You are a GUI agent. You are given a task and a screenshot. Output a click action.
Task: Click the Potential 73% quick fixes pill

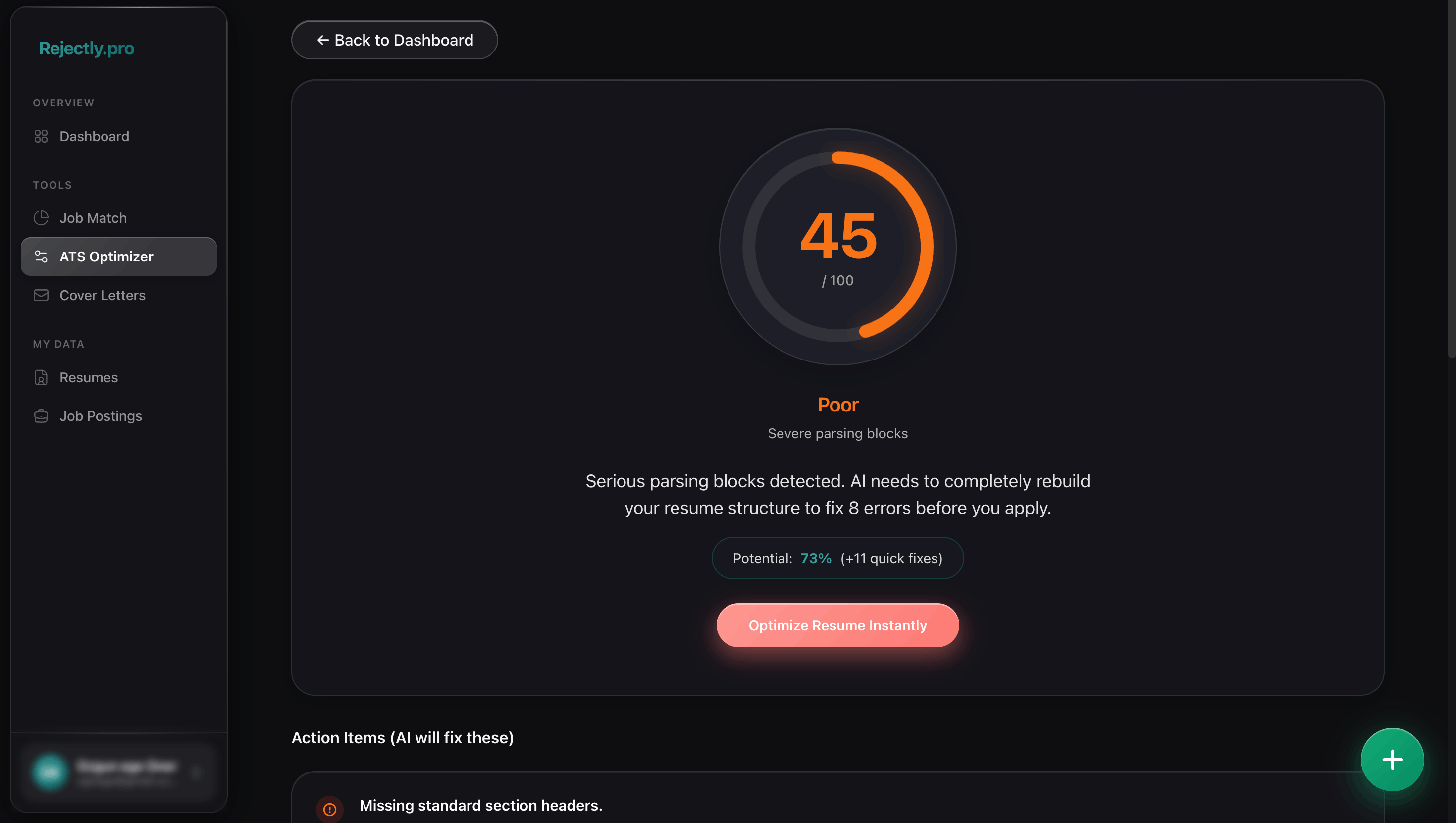(837, 558)
